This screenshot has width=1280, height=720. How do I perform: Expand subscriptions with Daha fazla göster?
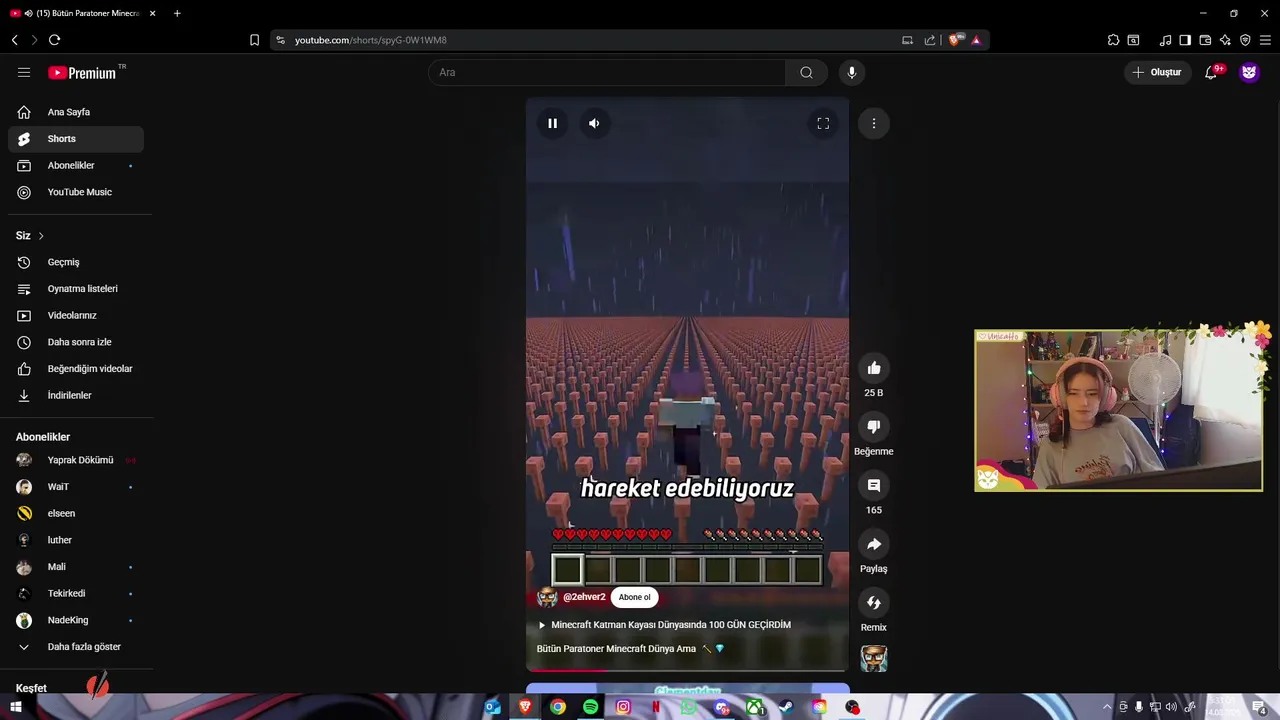coord(76,647)
